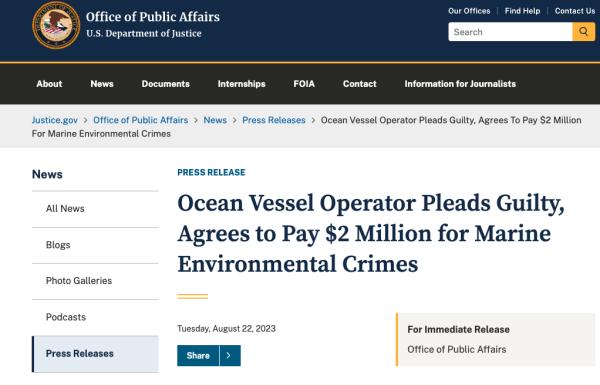
Task: Open Information for Journalists menu
Action: pyautogui.click(x=460, y=84)
